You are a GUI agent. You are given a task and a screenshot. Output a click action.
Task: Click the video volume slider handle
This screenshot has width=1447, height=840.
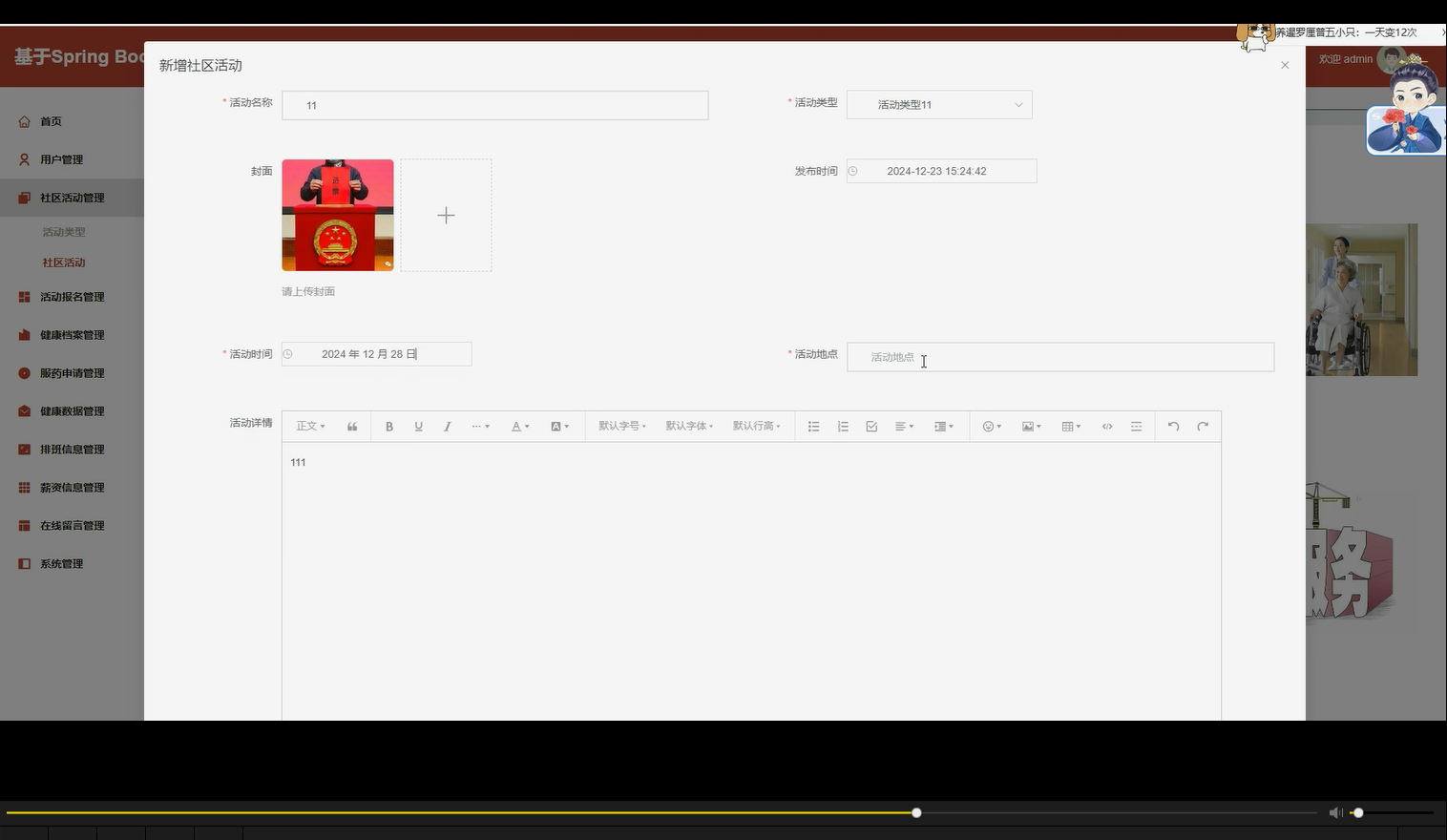click(1358, 813)
